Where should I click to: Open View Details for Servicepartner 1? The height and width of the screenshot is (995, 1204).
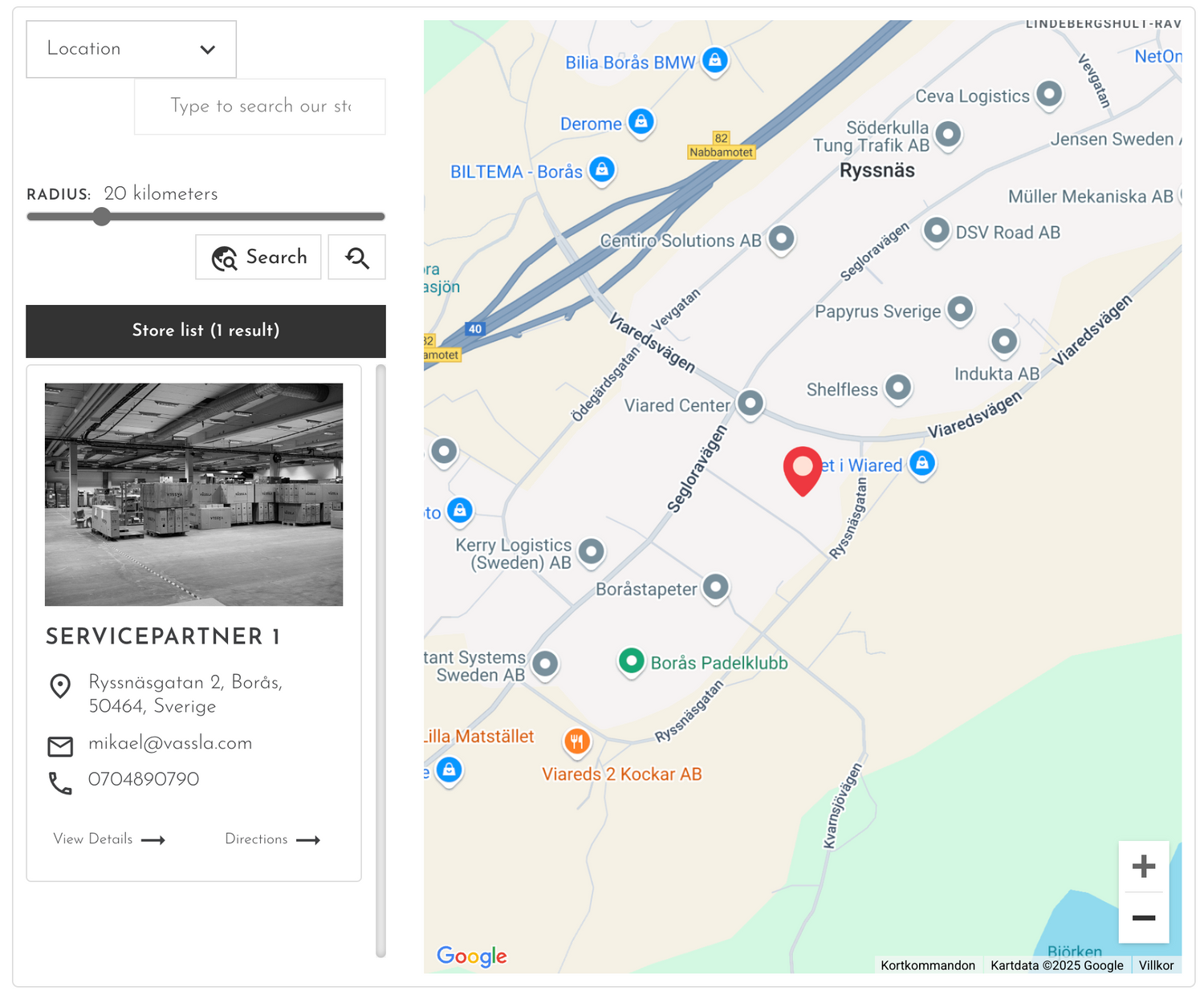tap(109, 839)
